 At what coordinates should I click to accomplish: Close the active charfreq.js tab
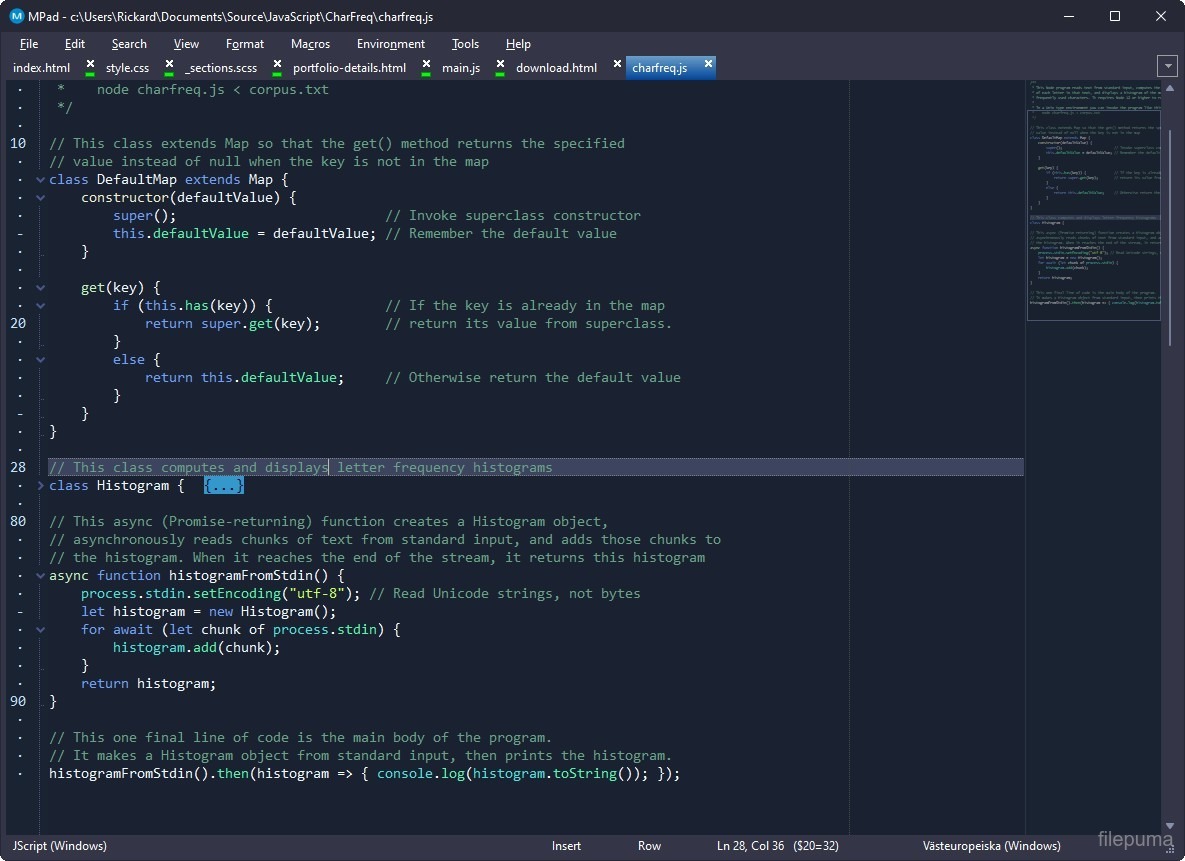tap(708, 65)
